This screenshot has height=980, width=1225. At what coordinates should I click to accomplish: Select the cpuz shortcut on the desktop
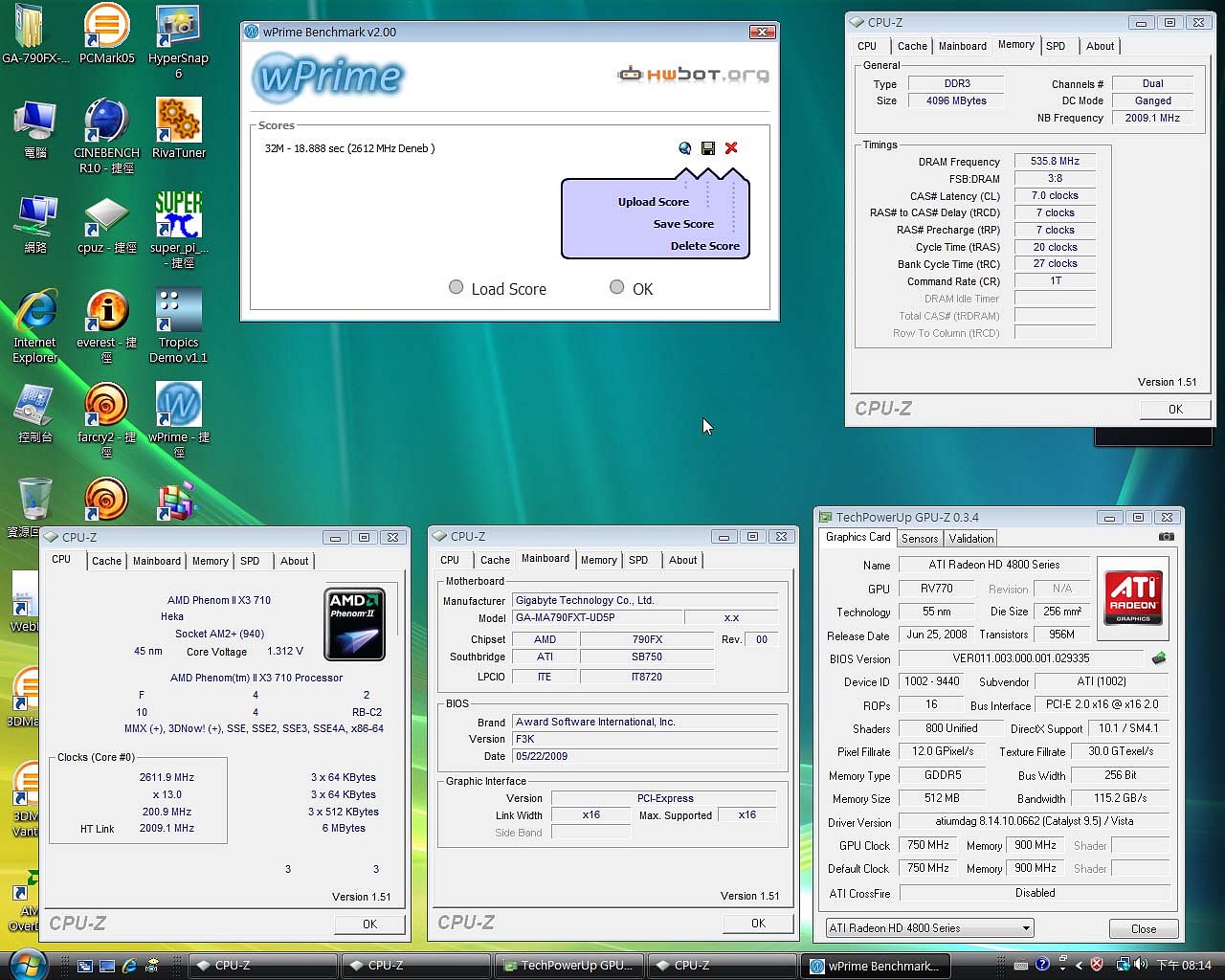coord(106,223)
